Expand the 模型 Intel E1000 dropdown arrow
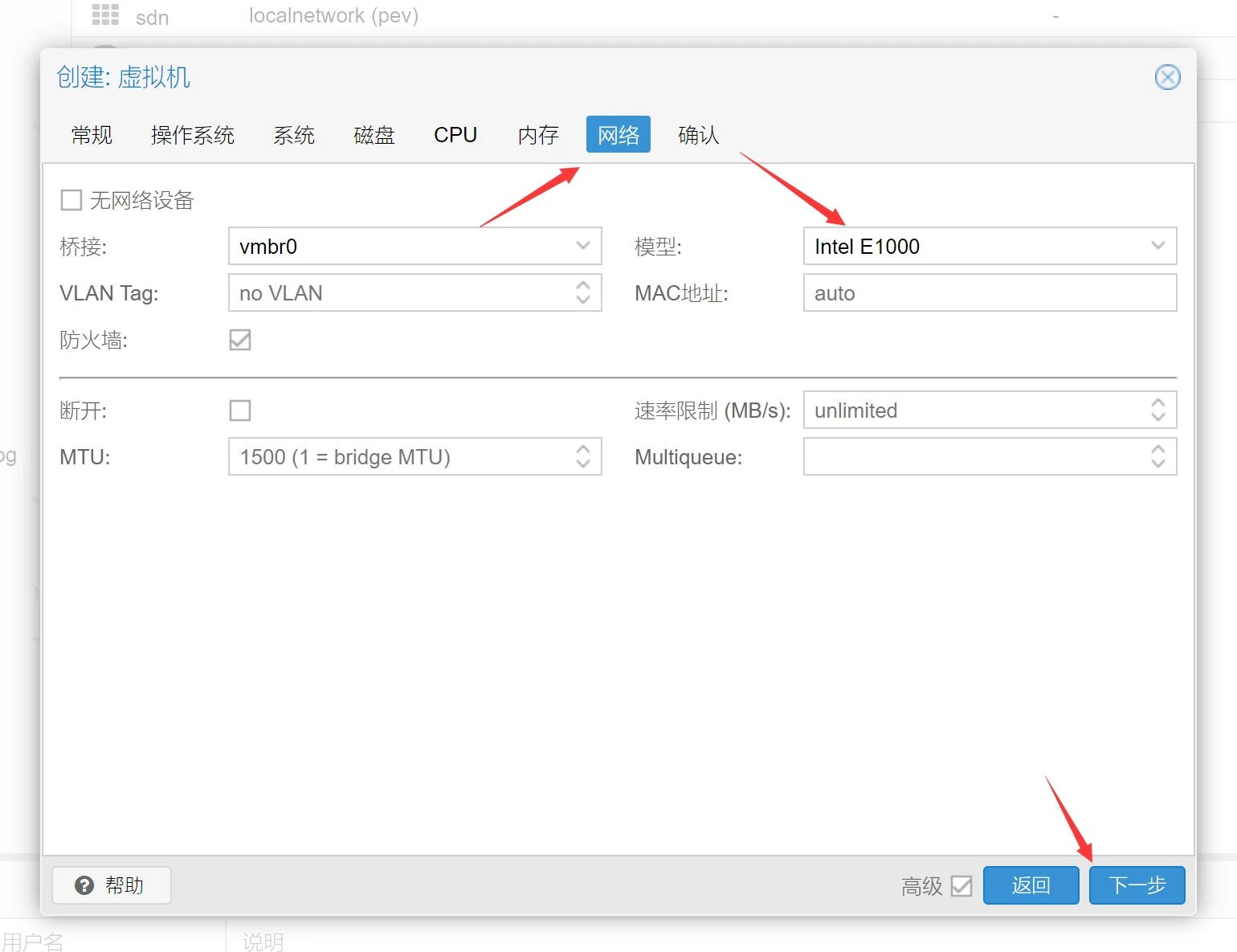 pyautogui.click(x=1158, y=246)
